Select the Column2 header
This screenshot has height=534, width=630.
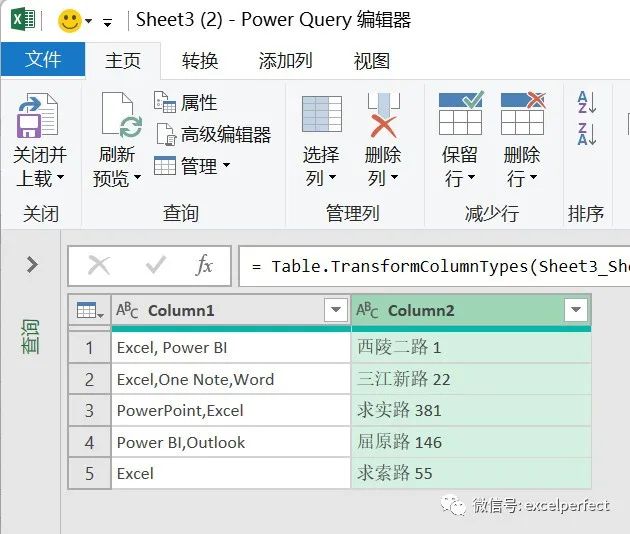[471, 310]
